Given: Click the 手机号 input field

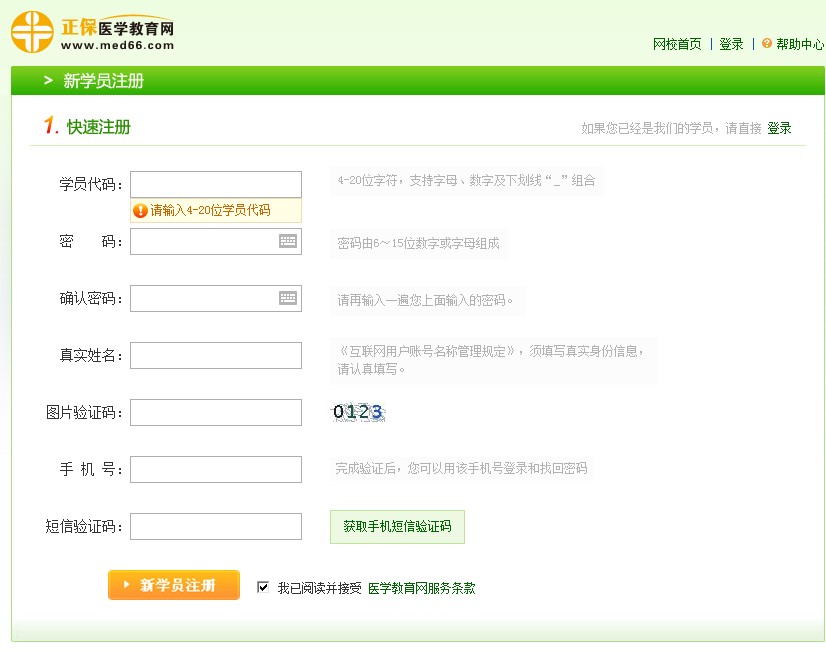Looking at the screenshot, I should coord(215,469).
